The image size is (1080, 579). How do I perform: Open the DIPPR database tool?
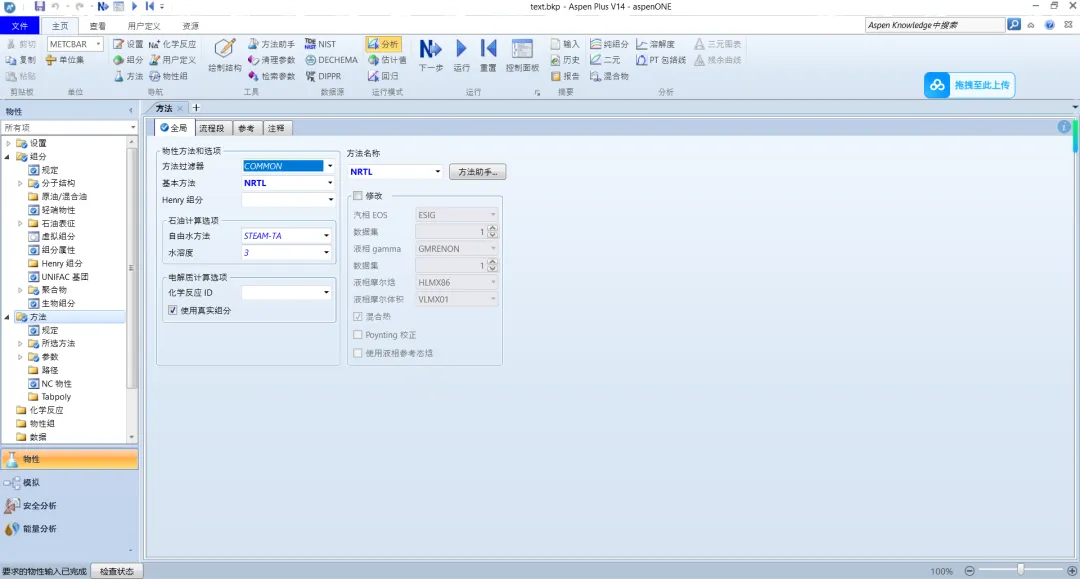323,76
